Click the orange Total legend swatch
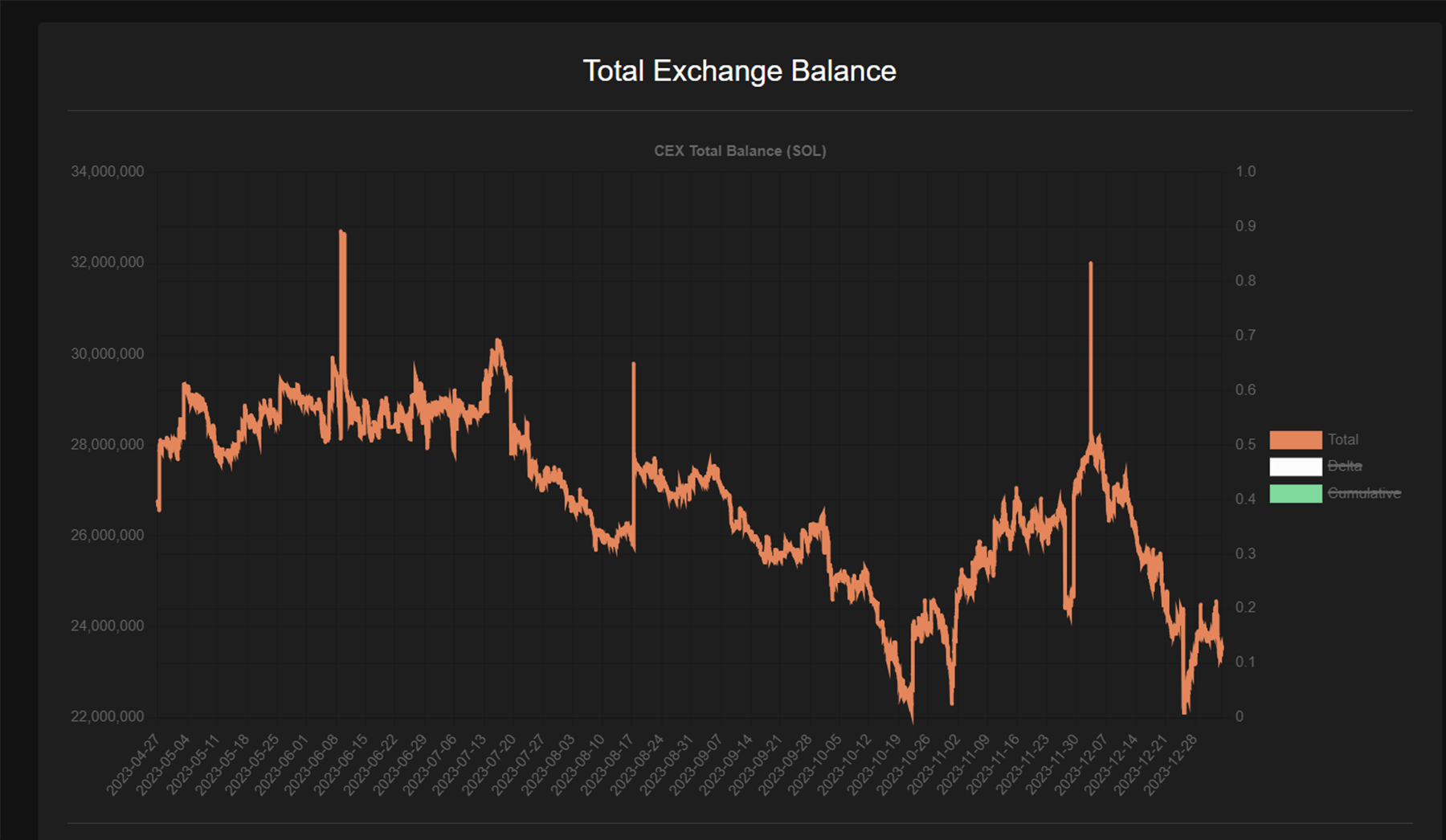This screenshot has width=1446, height=840. click(1295, 440)
